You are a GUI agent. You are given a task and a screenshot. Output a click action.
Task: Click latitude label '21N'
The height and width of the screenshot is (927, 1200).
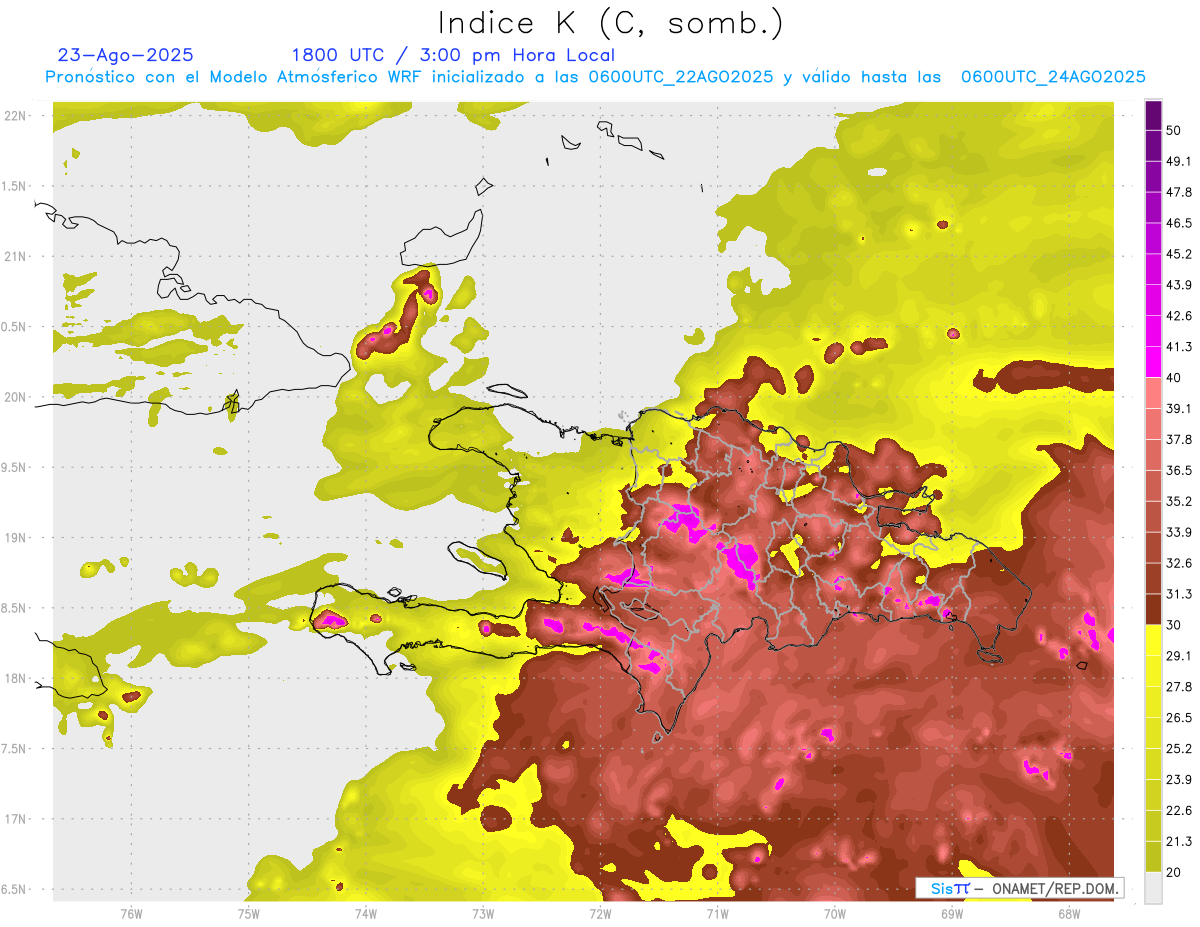tap(14, 257)
